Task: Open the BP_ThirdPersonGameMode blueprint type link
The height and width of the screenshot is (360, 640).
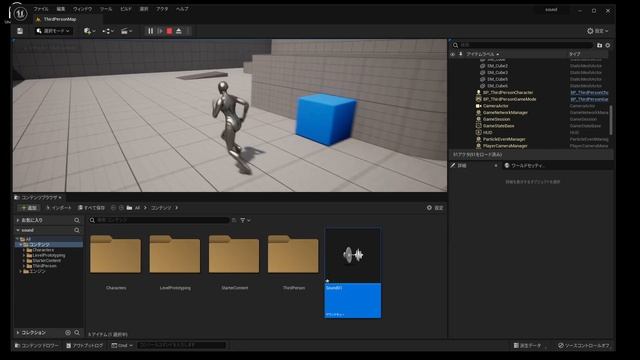Action: 589,99
